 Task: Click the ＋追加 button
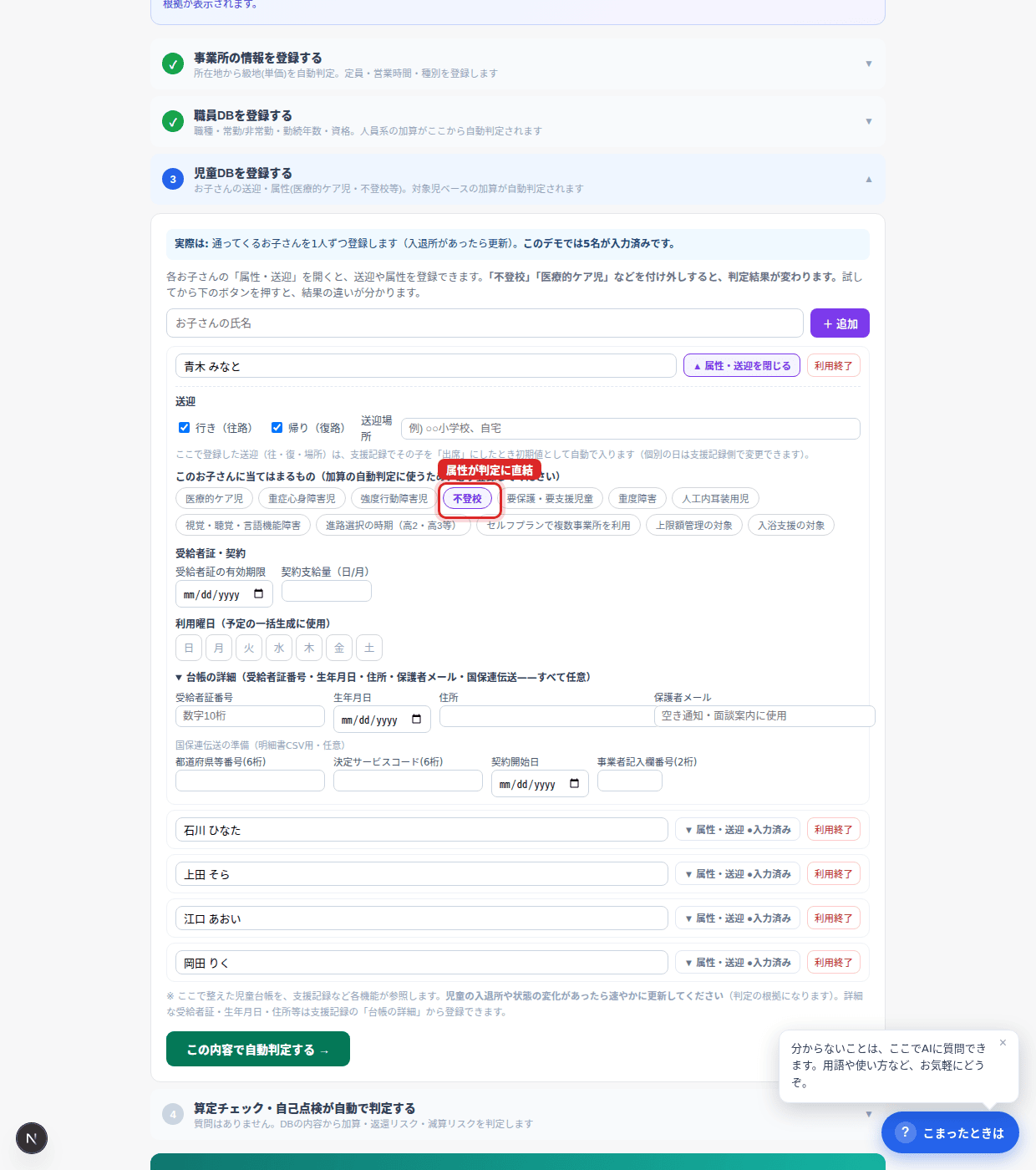(x=840, y=323)
